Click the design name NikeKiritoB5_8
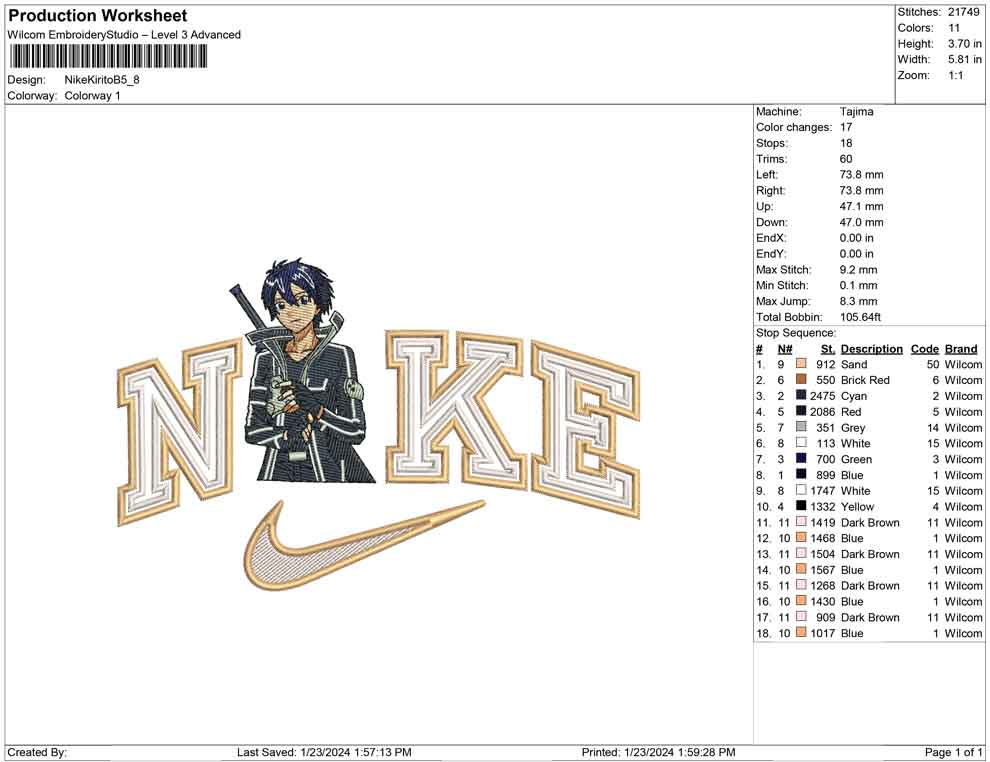This screenshot has width=990, height=762. tap(102, 80)
